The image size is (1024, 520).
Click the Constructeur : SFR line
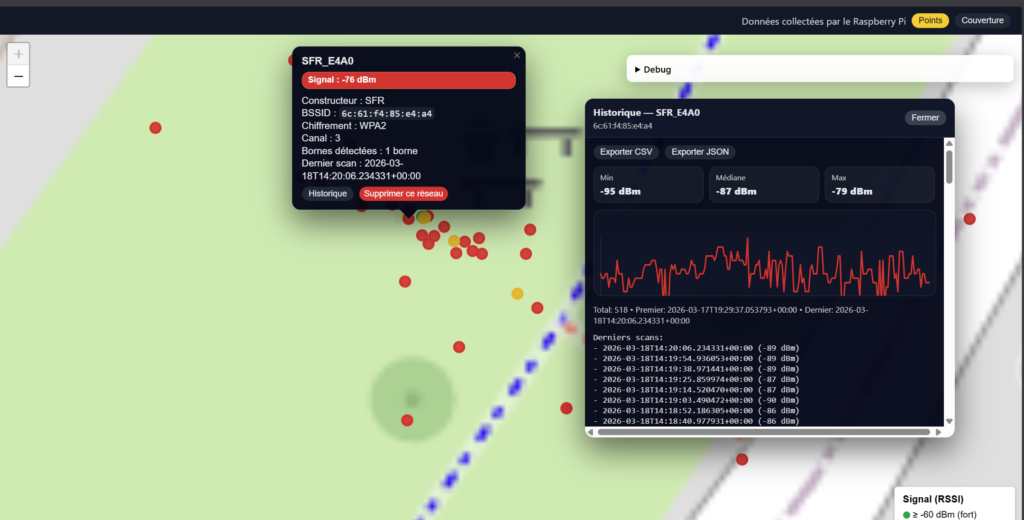(x=343, y=101)
